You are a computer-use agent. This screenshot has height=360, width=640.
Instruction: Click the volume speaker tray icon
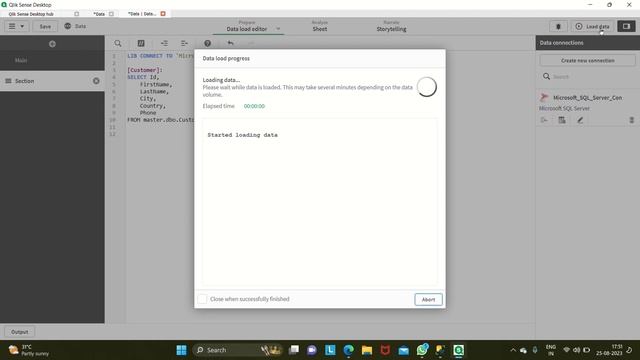click(576, 350)
